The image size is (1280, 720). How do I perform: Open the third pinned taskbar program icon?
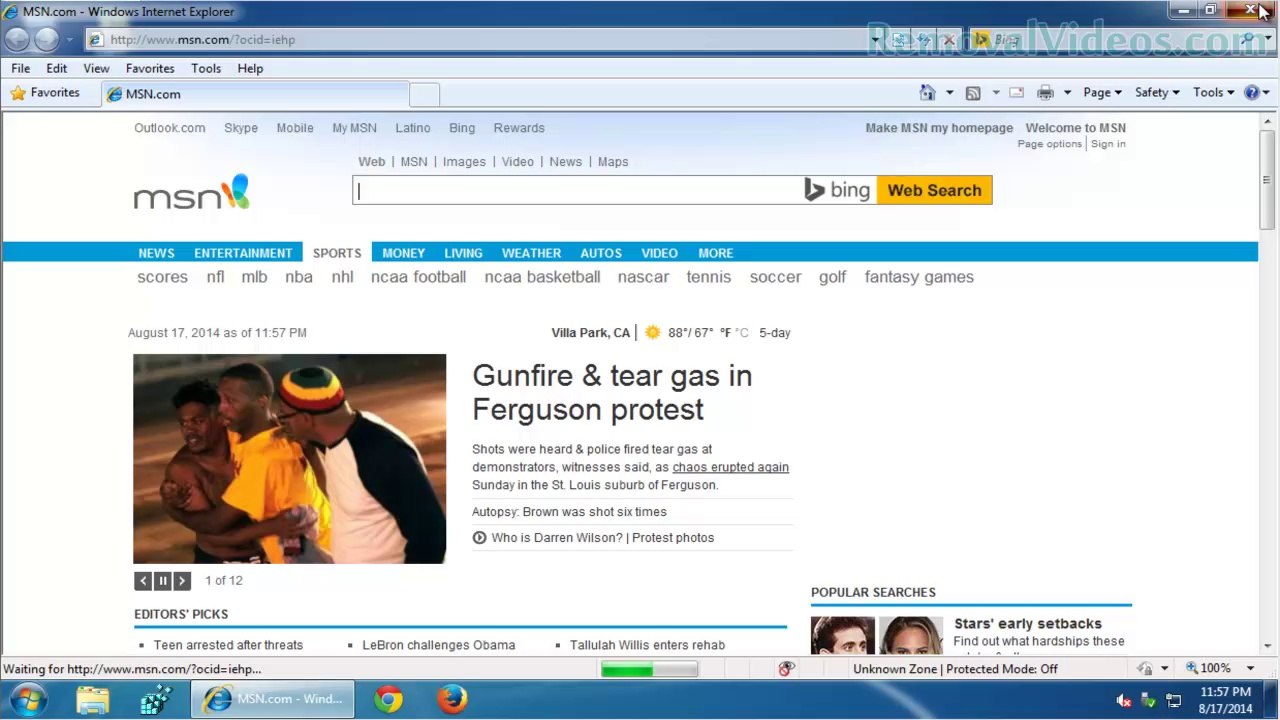pyautogui.click(x=155, y=699)
